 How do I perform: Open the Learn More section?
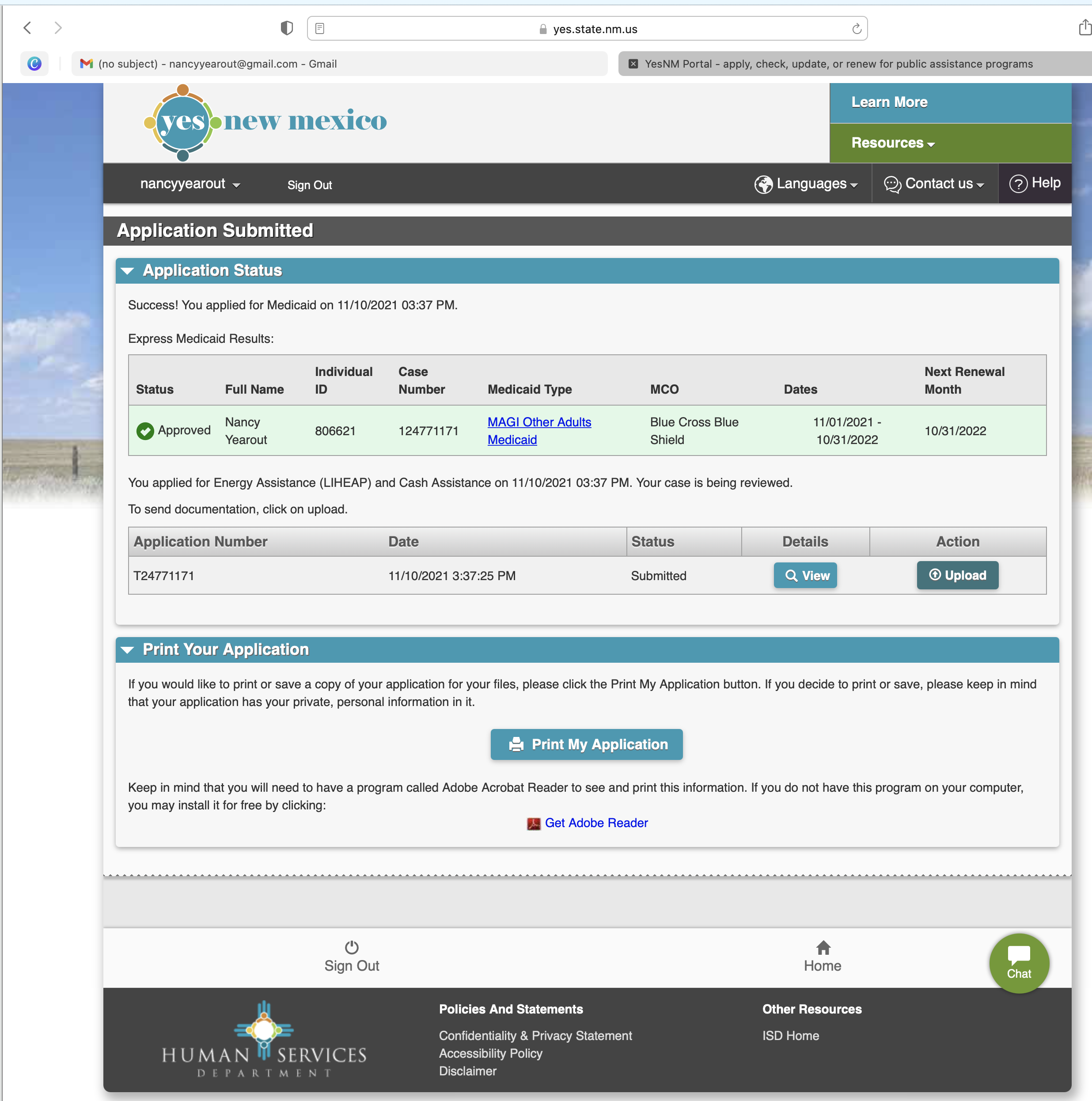(x=950, y=103)
